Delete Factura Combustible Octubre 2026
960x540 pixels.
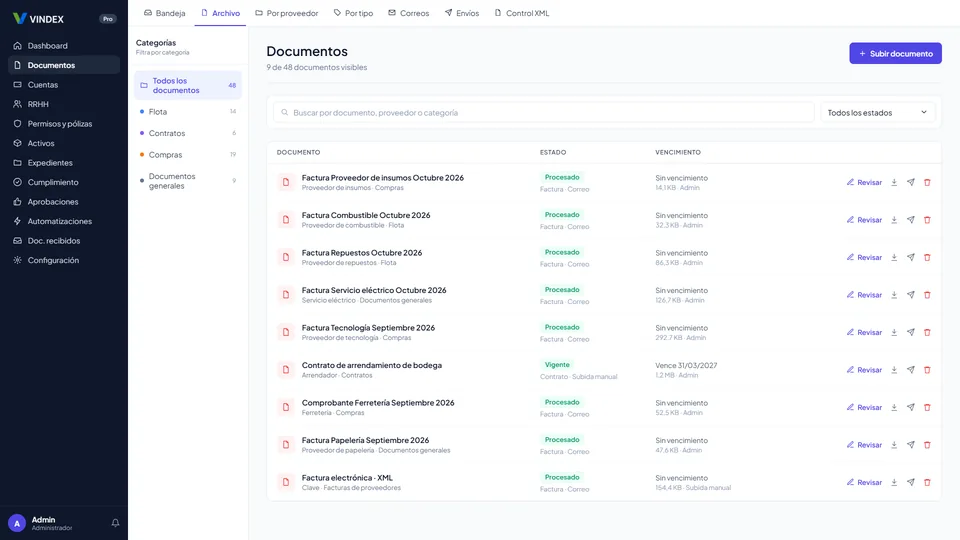click(x=927, y=220)
